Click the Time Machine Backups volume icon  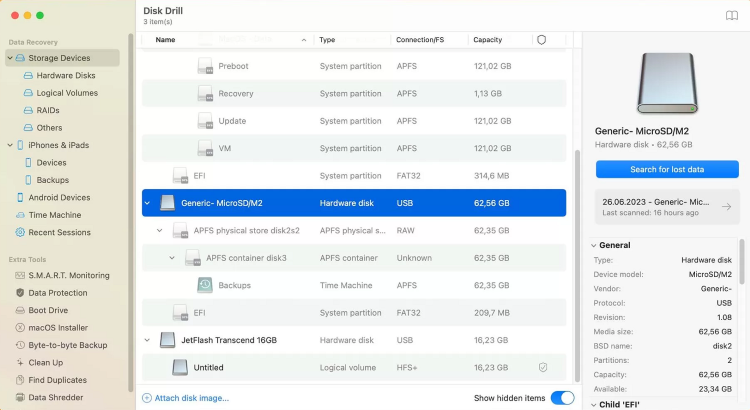click(205, 285)
